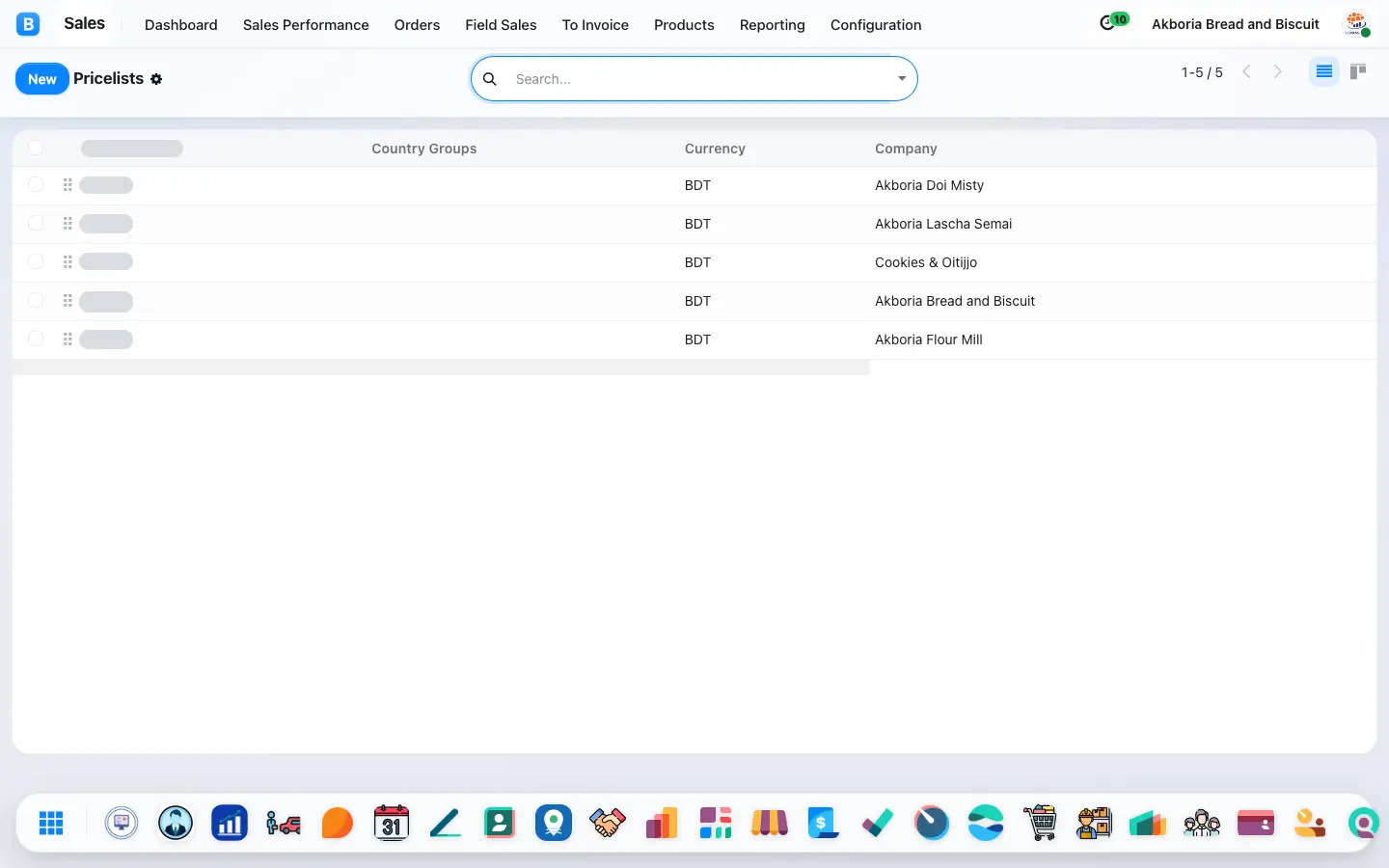This screenshot has width=1389, height=868.
Task: Check the Akboria Flour Mill row checkbox
Action: pos(36,339)
